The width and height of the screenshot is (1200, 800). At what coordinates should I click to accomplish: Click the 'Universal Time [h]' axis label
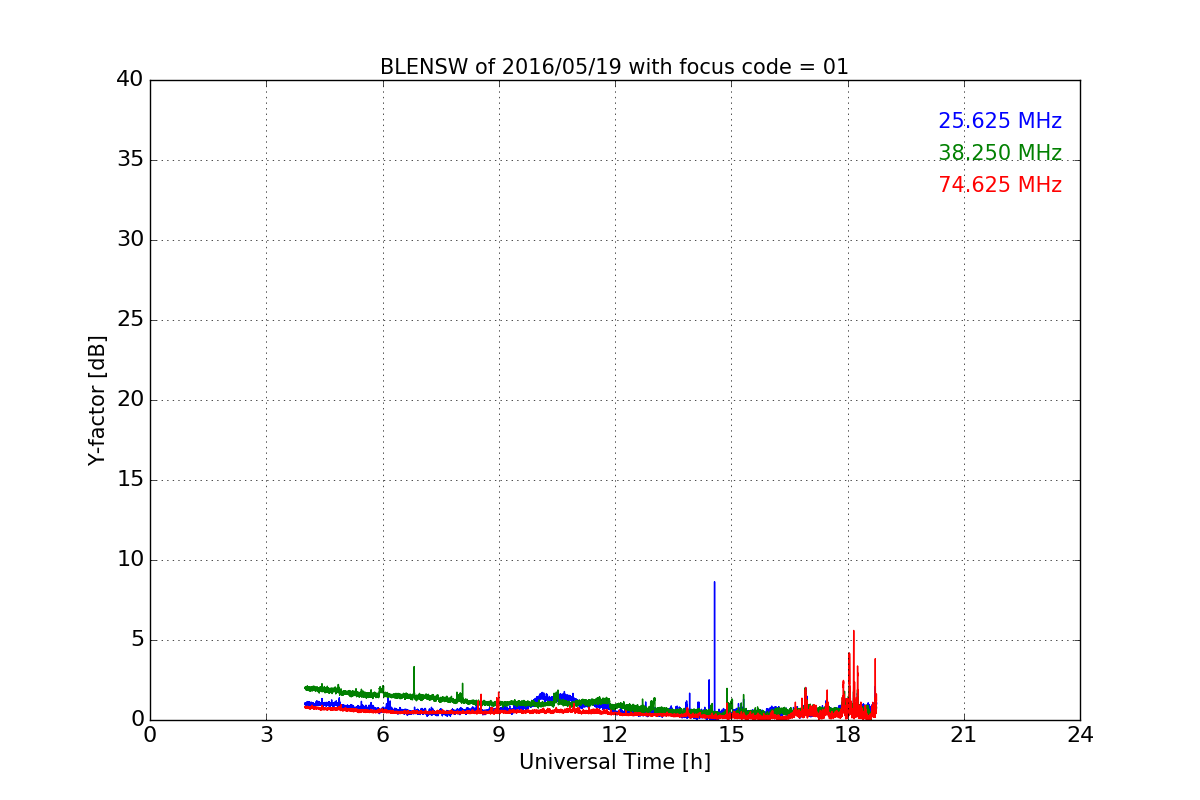[x=614, y=762]
